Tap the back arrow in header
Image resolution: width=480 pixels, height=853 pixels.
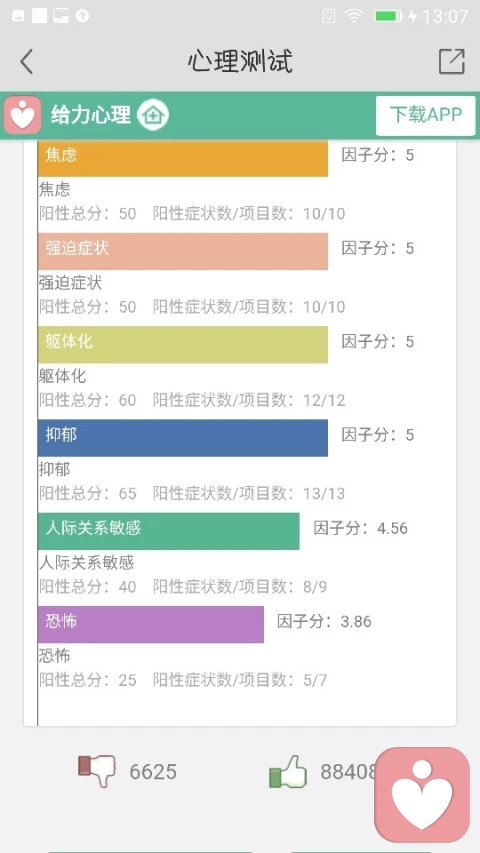coord(26,61)
